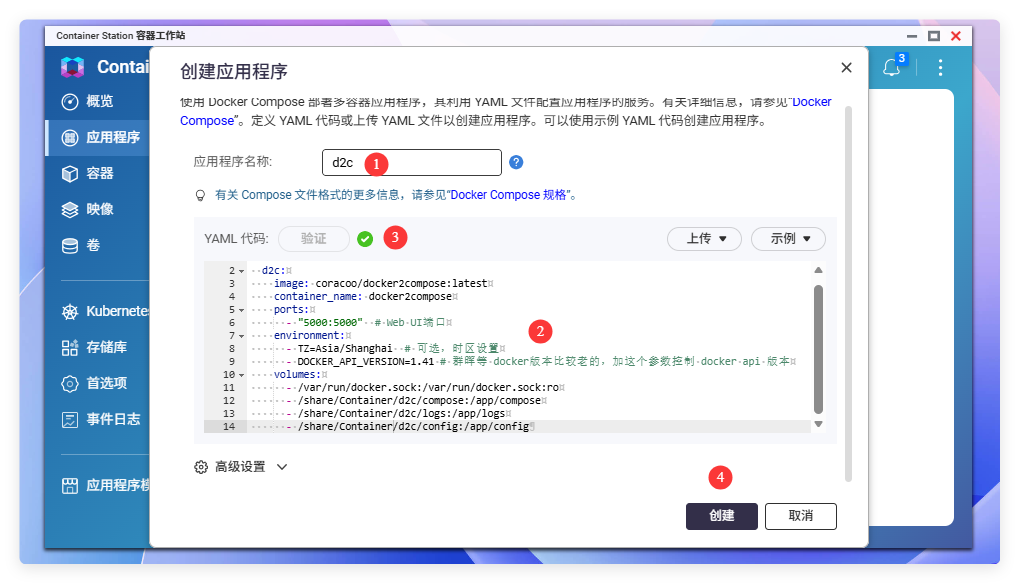
Task: Go to 存储库 in the sidebar
Action: pyautogui.click(x=106, y=347)
